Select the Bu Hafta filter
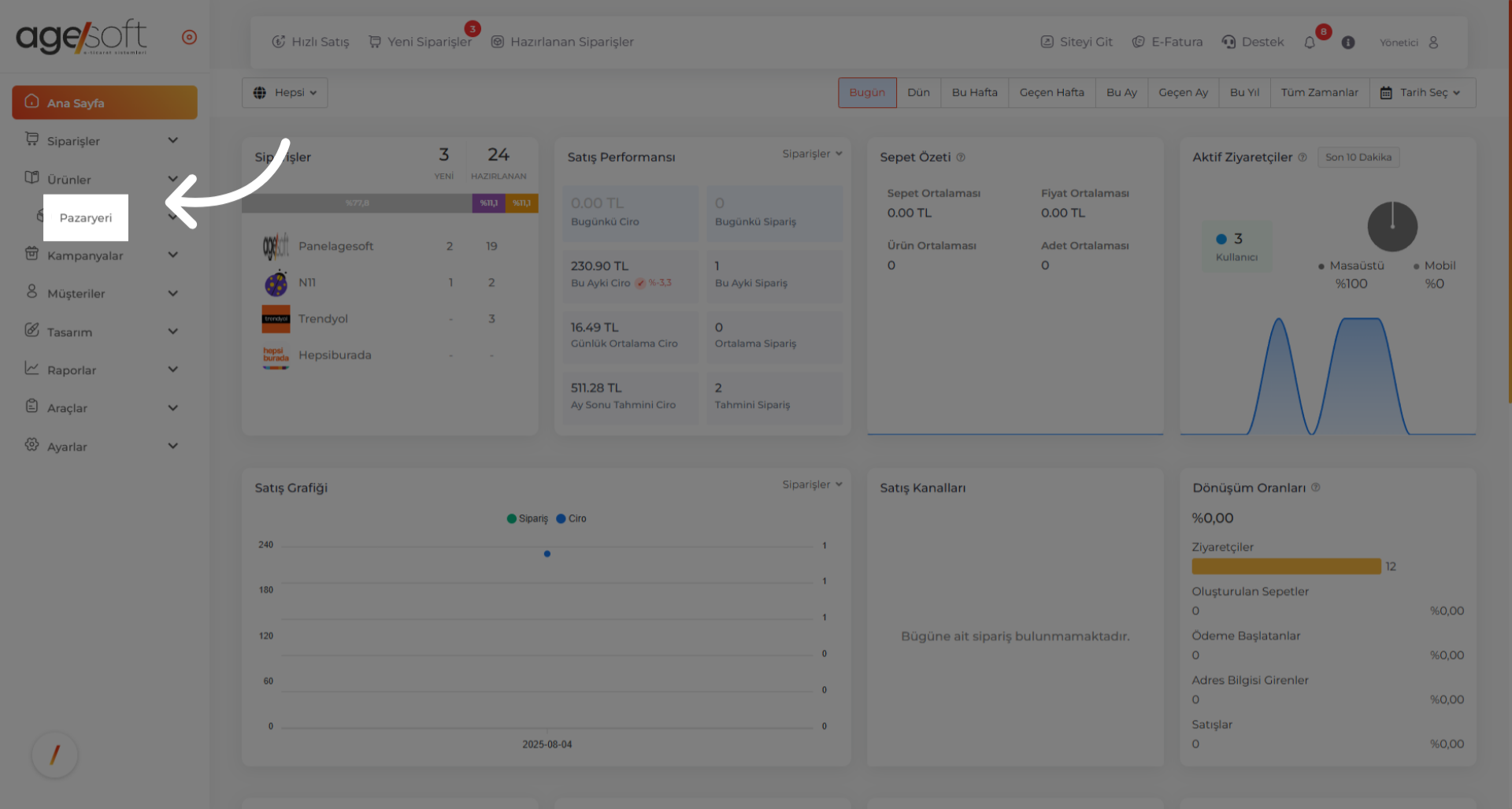The width and height of the screenshot is (1512, 809). (974, 93)
